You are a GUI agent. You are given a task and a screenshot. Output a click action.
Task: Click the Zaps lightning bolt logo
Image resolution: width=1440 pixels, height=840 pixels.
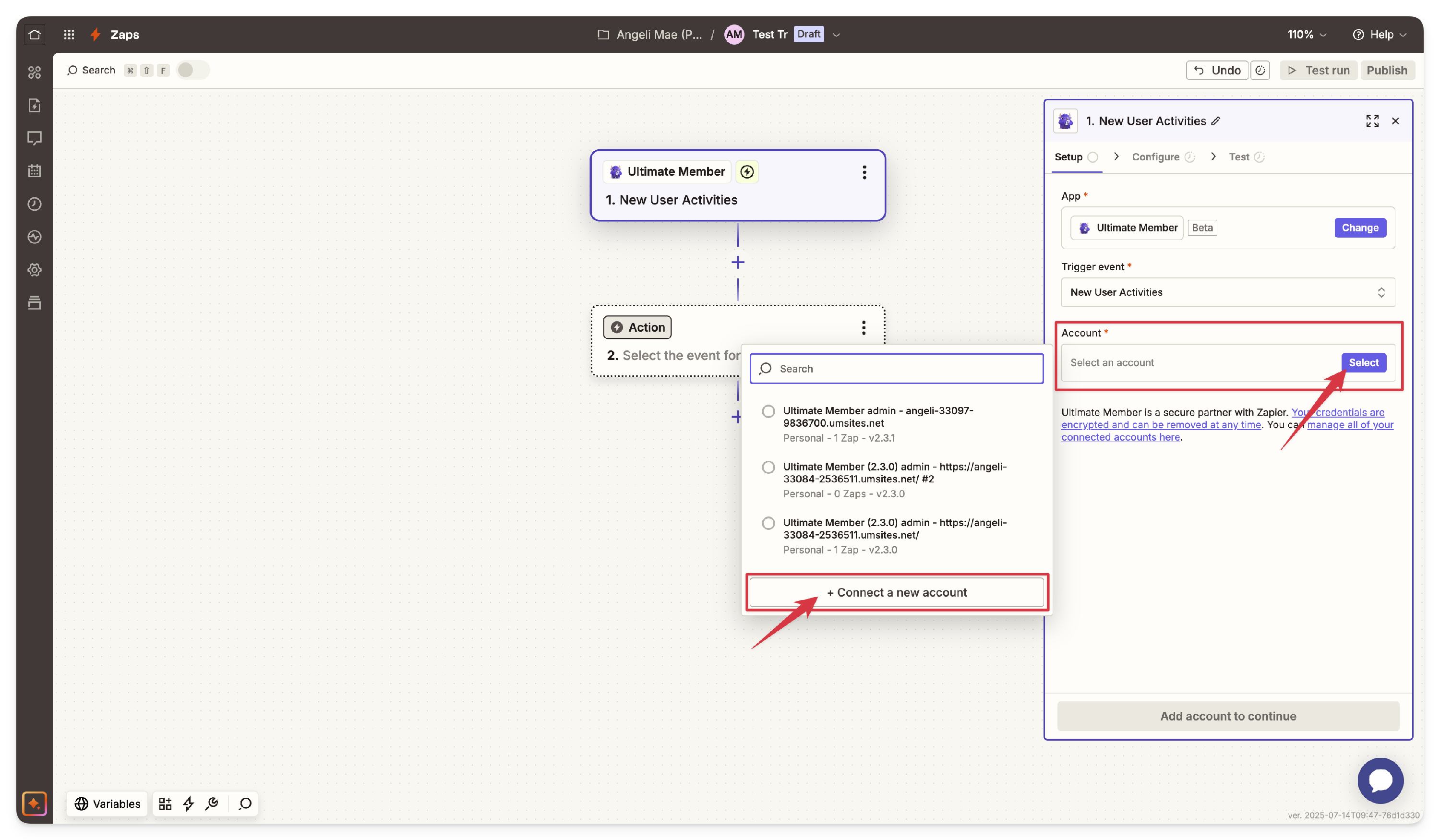[x=96, y=34]
